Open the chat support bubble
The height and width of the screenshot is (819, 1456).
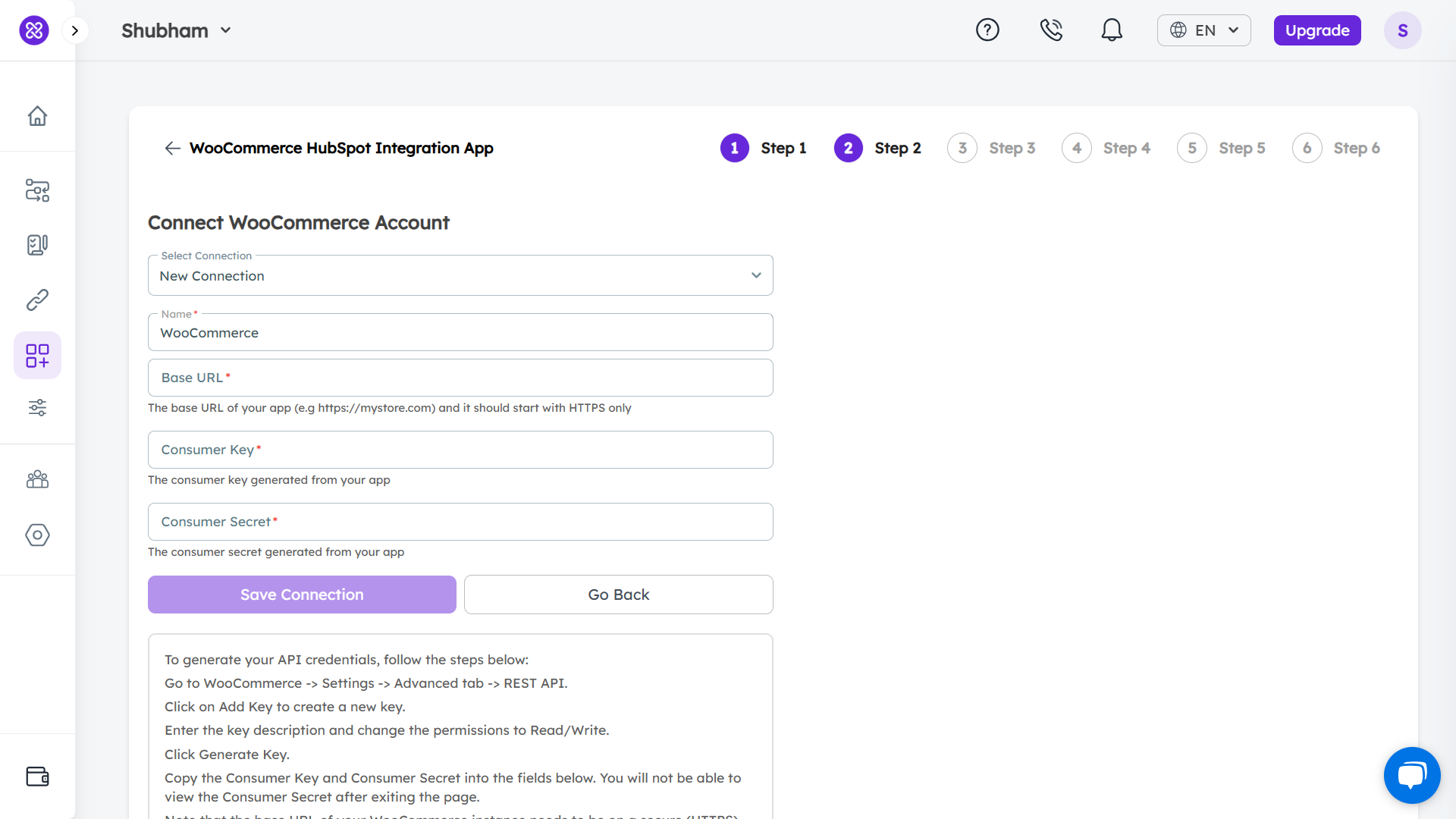click(1412, 775)
